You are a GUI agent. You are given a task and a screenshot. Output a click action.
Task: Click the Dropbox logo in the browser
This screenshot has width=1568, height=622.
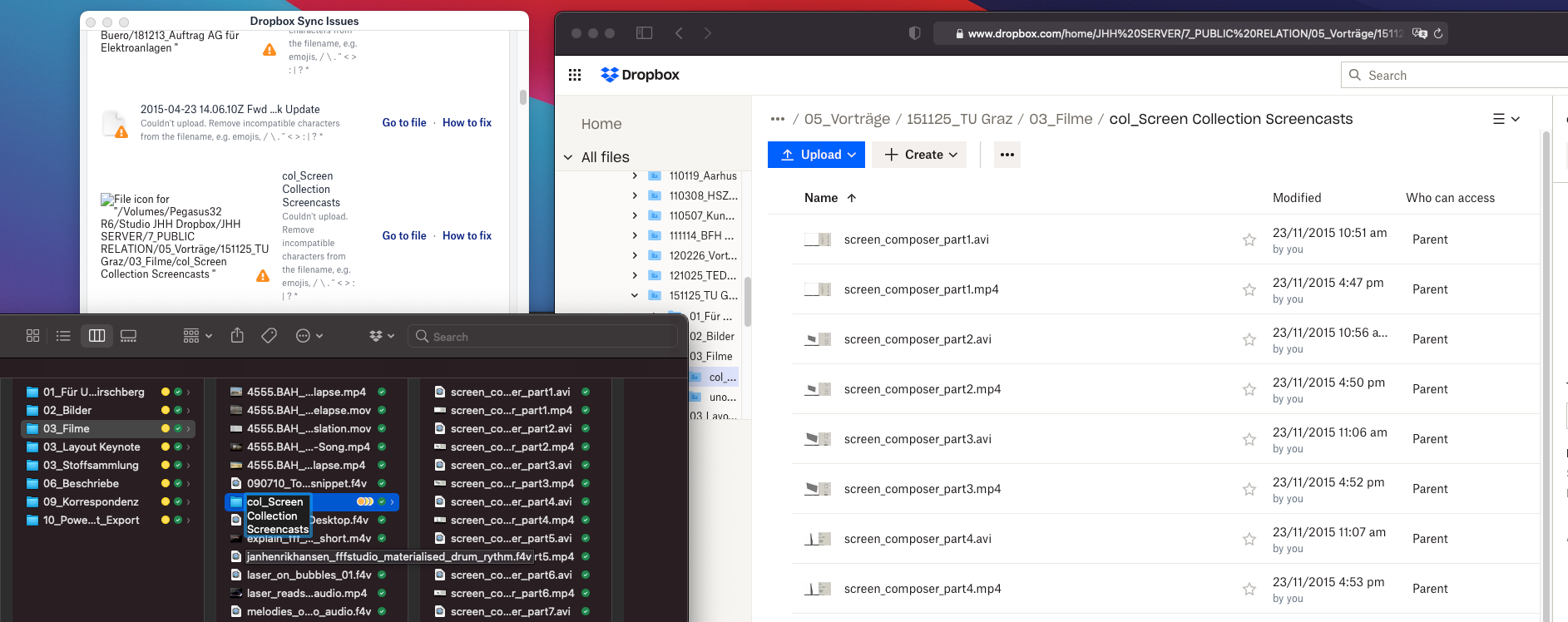[x=640, y=75]
